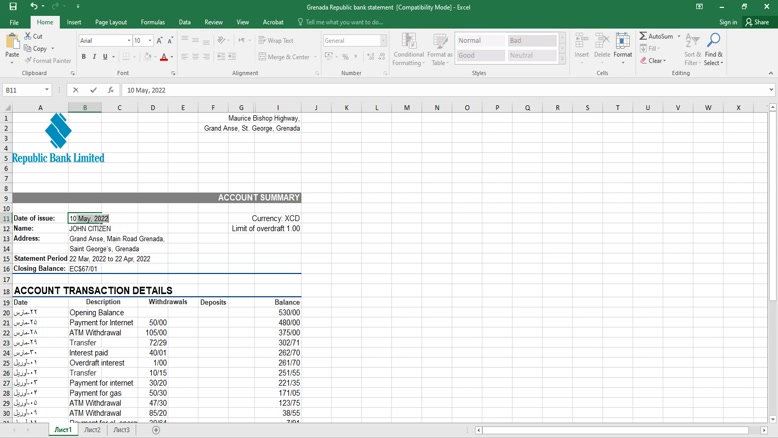Screen dimensions: 778x438
Task: Click the Format cells icon
Action: coord(622,42)
